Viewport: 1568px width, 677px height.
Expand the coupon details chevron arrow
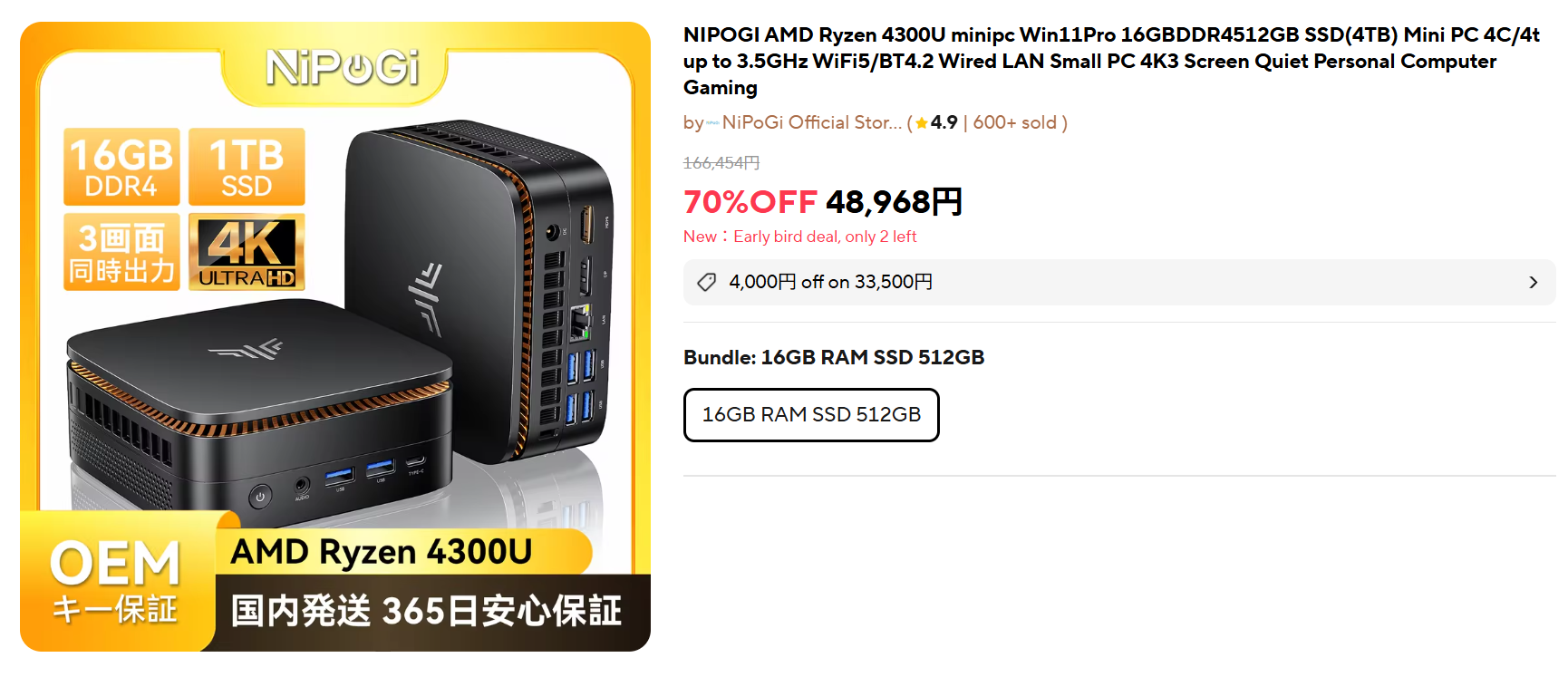[x=1533, y=283]
